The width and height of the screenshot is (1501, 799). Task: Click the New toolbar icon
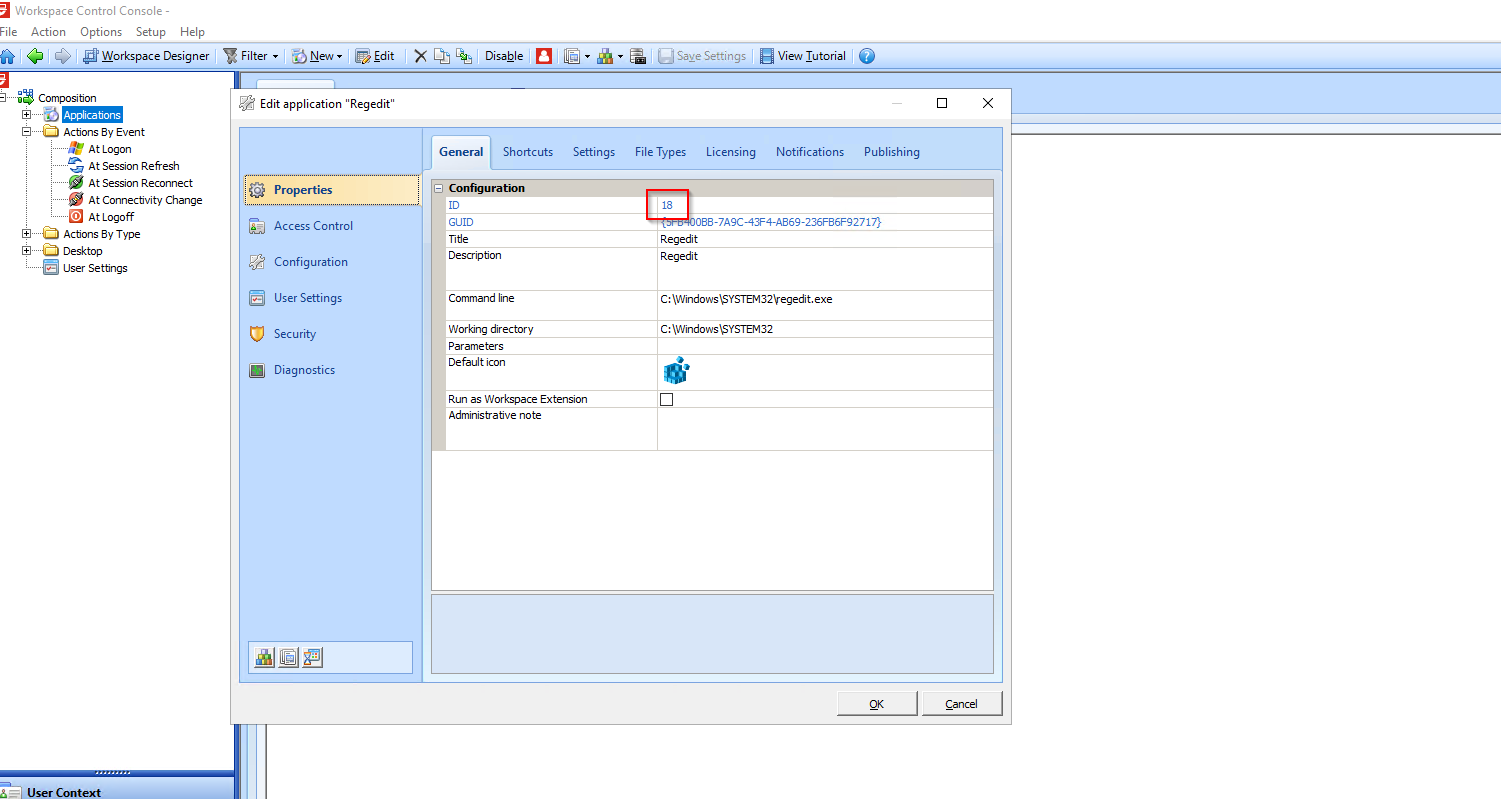pyautogui.click(x=312, y=56)
